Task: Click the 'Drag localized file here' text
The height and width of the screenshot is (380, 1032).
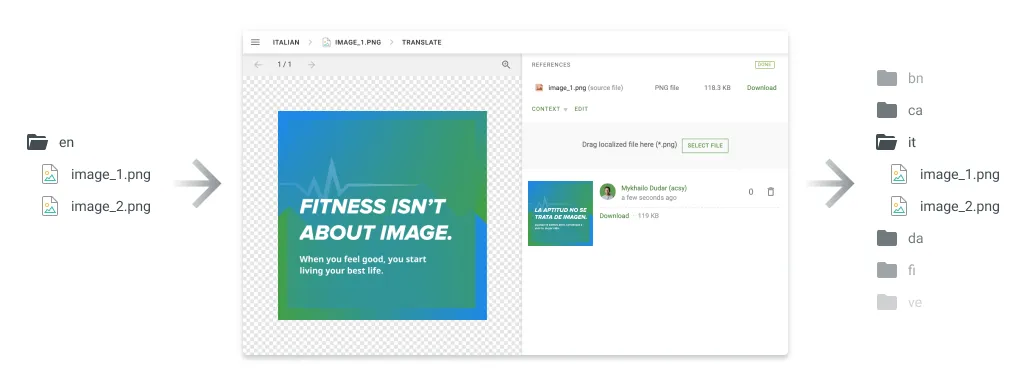Action: (x=629, y=145)
